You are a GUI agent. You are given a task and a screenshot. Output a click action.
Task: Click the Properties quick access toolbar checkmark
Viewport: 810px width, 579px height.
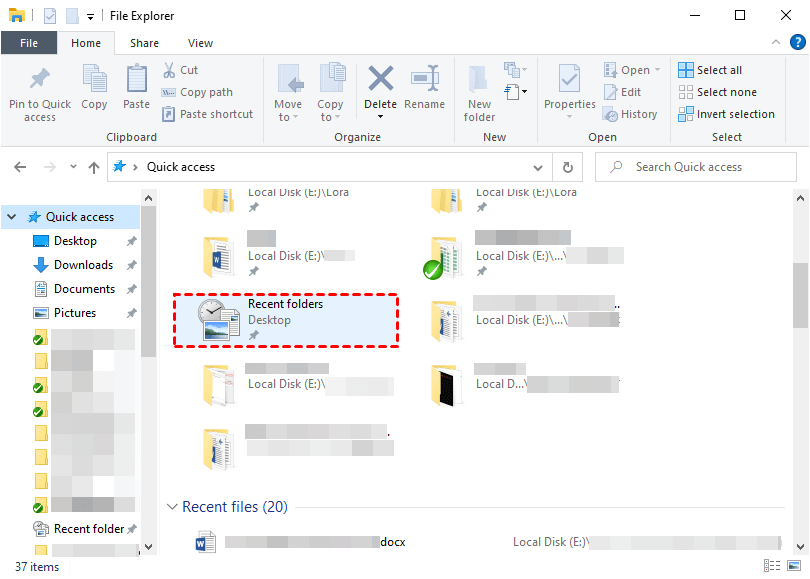(50, 16)
